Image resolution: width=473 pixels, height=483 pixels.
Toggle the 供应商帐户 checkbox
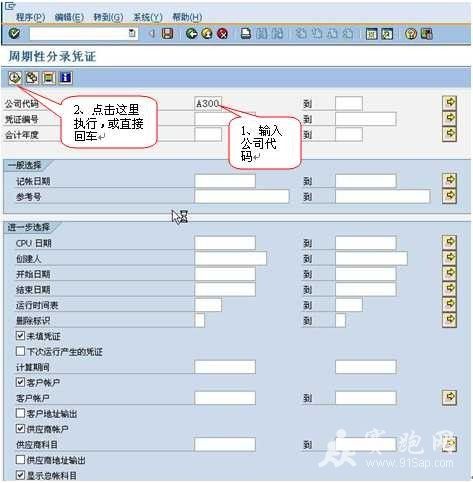coord(20,428)
